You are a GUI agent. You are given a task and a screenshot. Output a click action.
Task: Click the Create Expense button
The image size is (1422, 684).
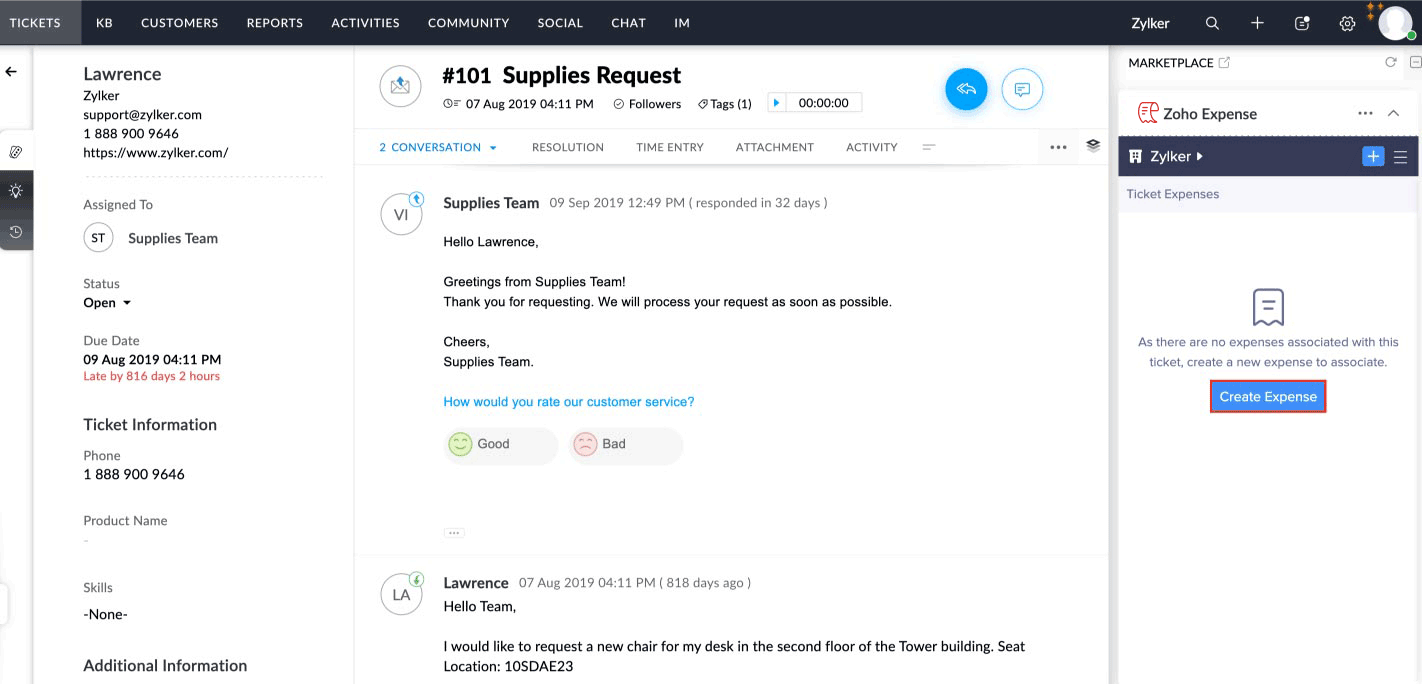(x=1268, y=396)
